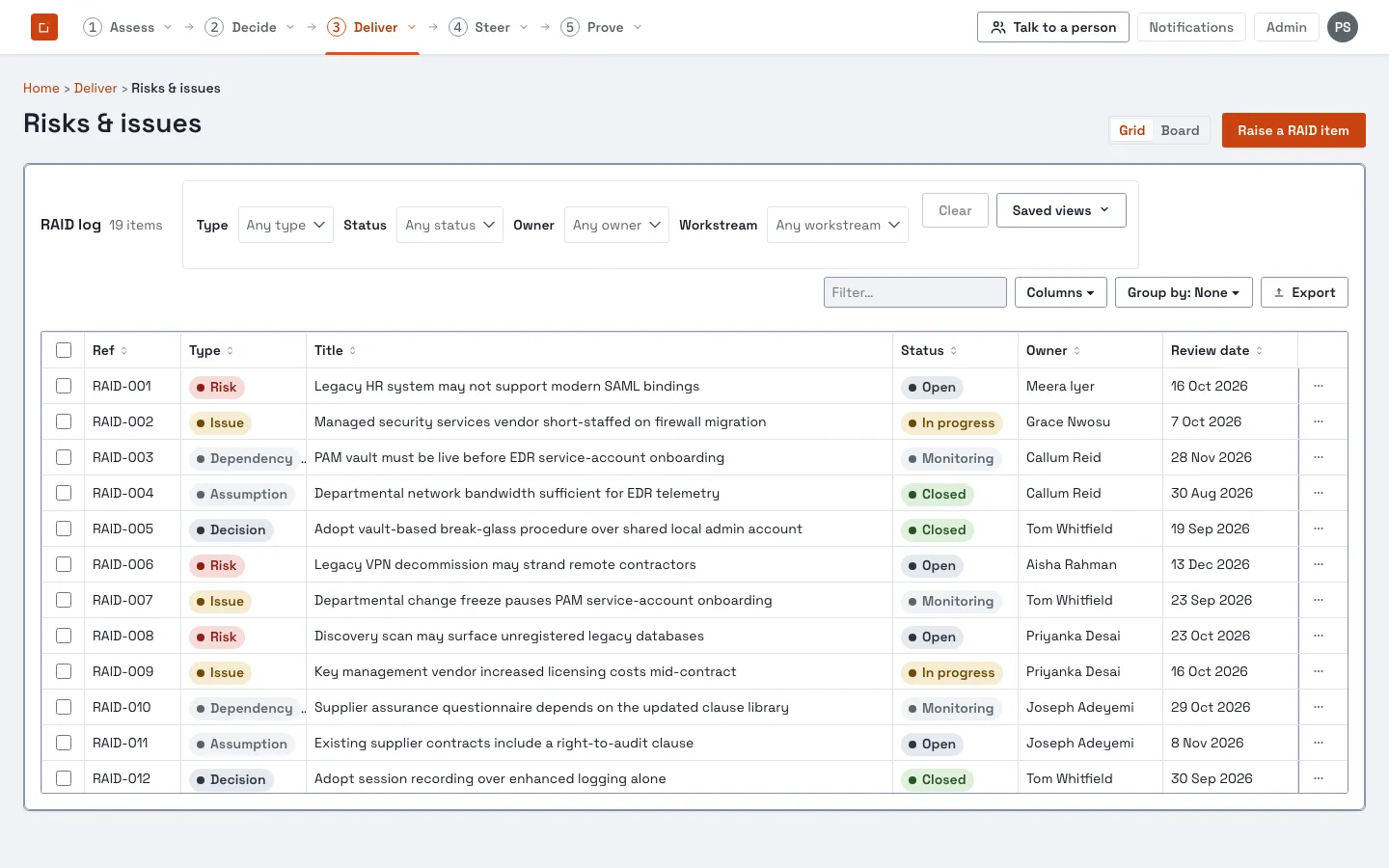Open row actions for RAID-001
The image size is (1389, 868).
click(x=1319, y=386)
